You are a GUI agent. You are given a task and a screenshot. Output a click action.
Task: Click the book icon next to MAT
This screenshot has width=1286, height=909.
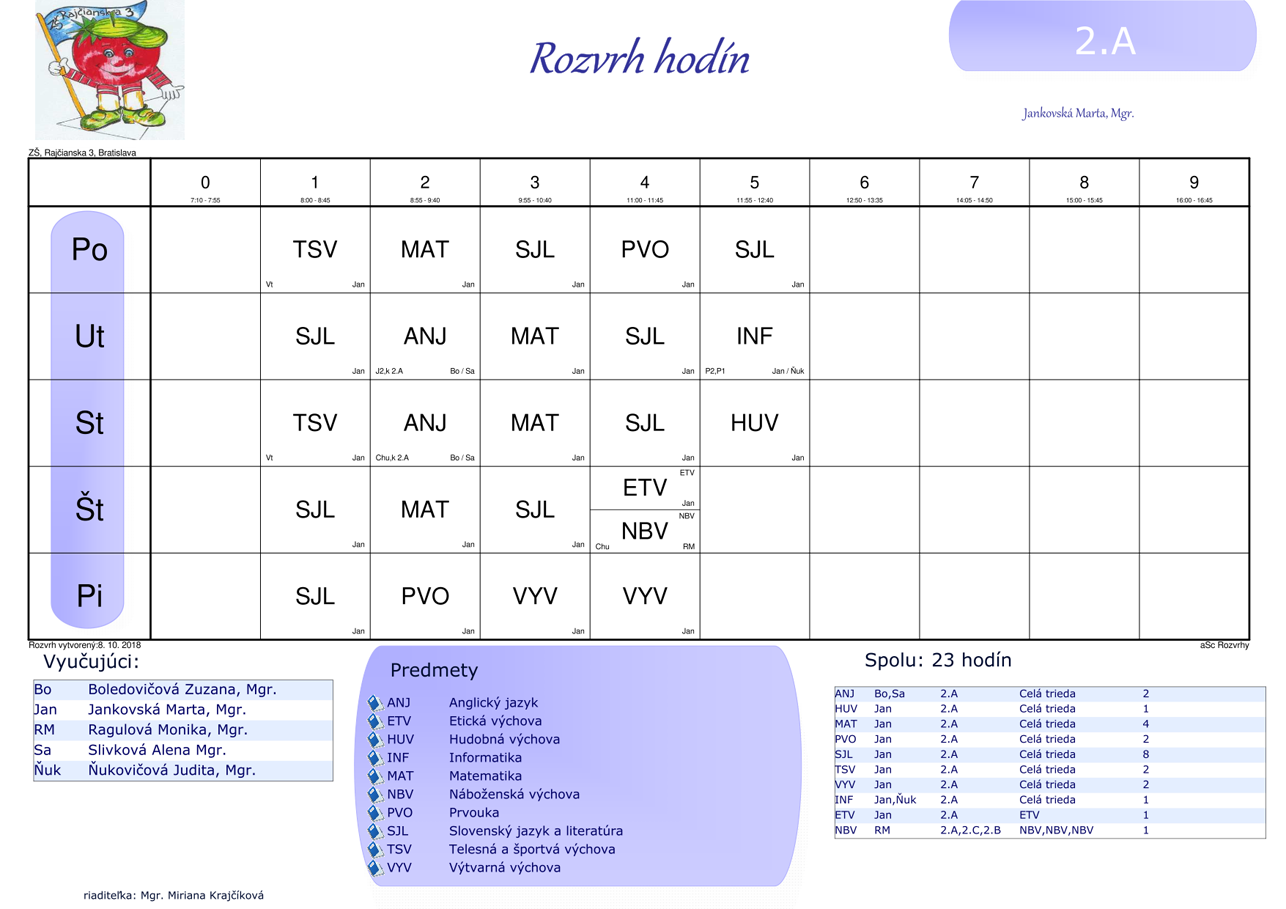[x=376, y=777]
